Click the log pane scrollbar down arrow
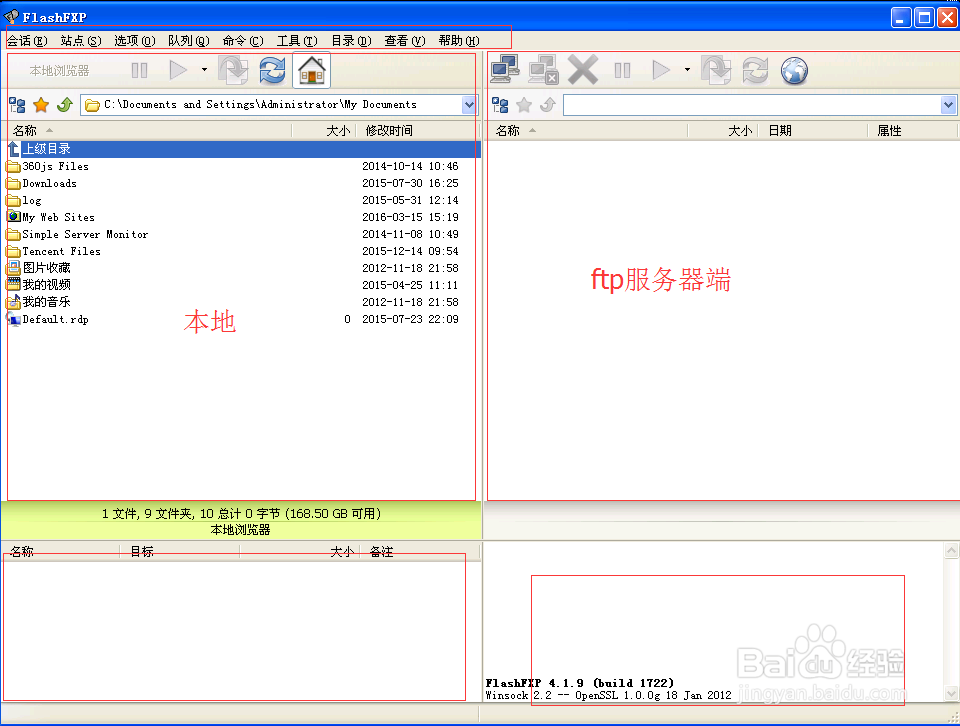Screen dimensions: 960x726 [951, 694]
